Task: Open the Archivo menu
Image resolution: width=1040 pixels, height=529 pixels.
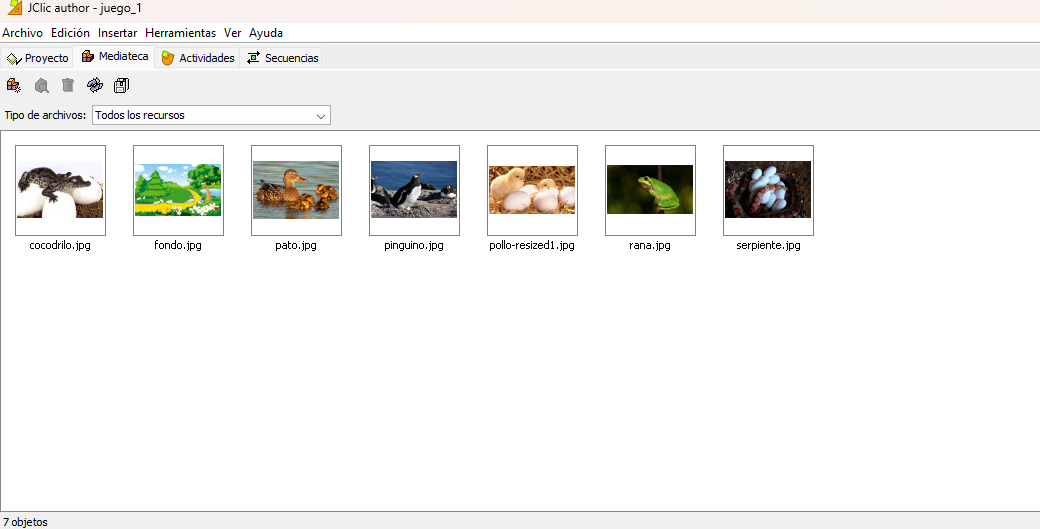Action: tap(23, 32)
